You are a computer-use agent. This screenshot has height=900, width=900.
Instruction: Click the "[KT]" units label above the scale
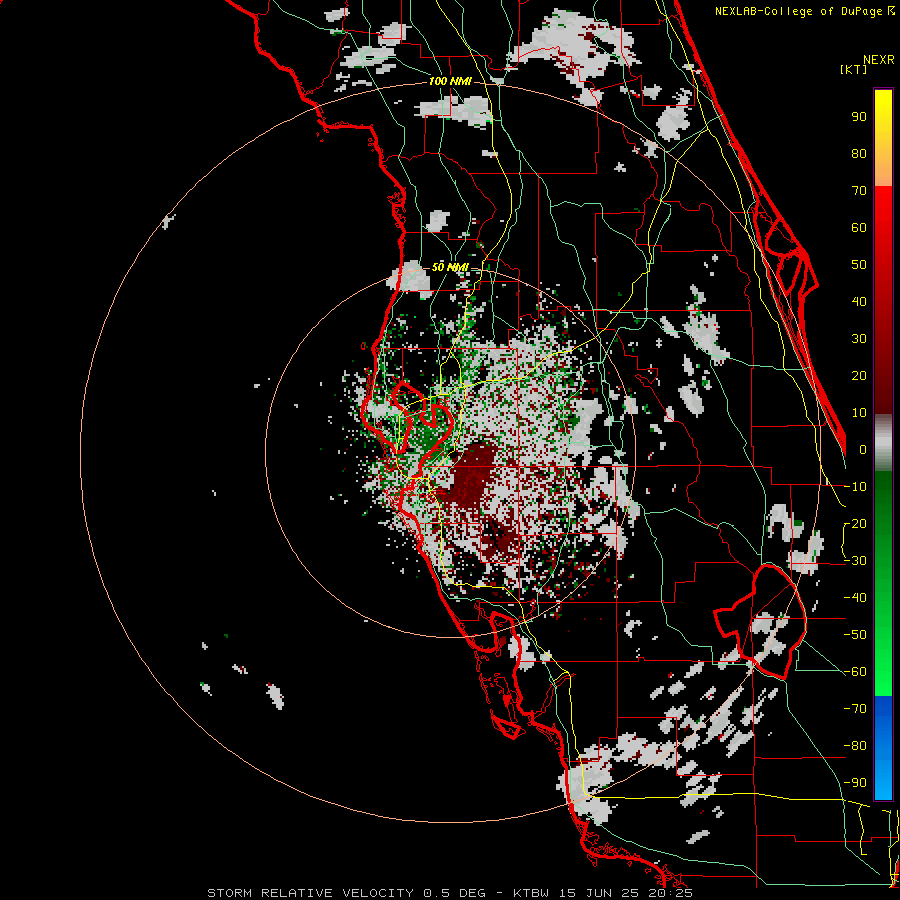click(854, 69)
